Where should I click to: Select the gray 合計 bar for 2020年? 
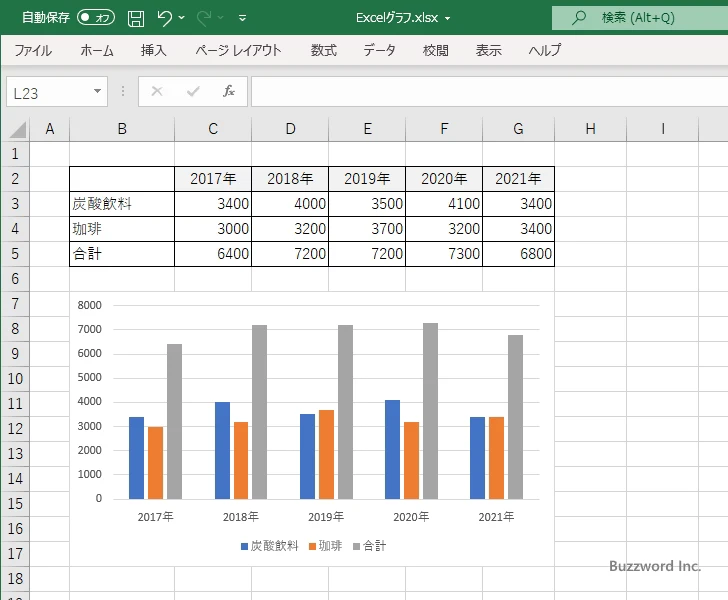coord(430,411)
